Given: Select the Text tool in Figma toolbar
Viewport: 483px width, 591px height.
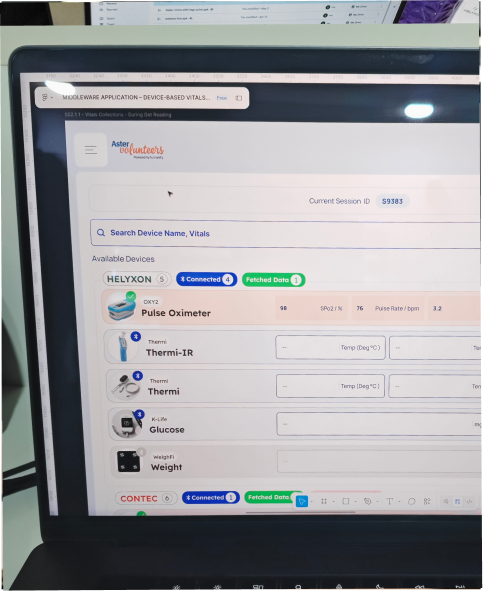Looking at the screenshot, I should 390,501.
